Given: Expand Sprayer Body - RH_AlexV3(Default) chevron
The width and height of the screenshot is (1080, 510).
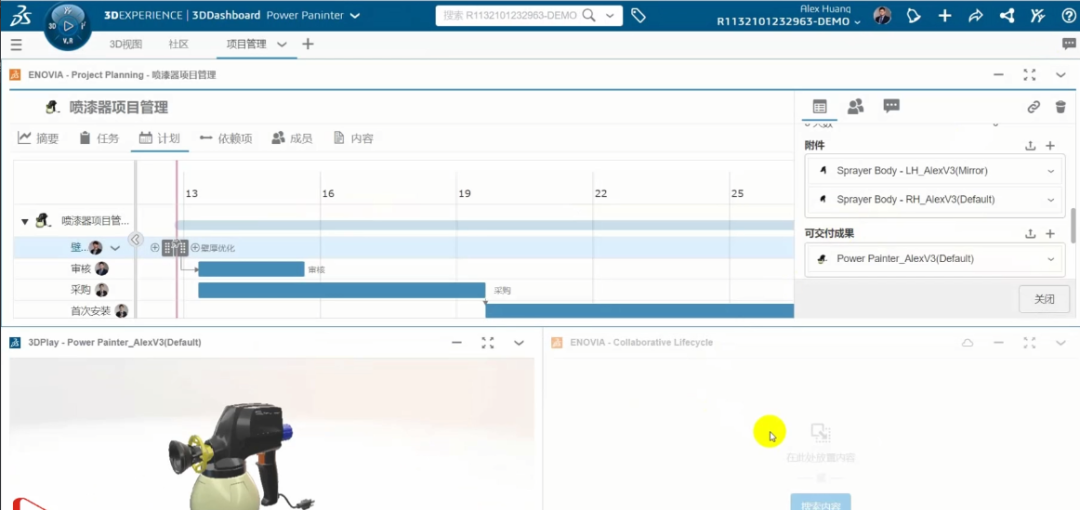Looking at the screenshot, I should 1050,200.
